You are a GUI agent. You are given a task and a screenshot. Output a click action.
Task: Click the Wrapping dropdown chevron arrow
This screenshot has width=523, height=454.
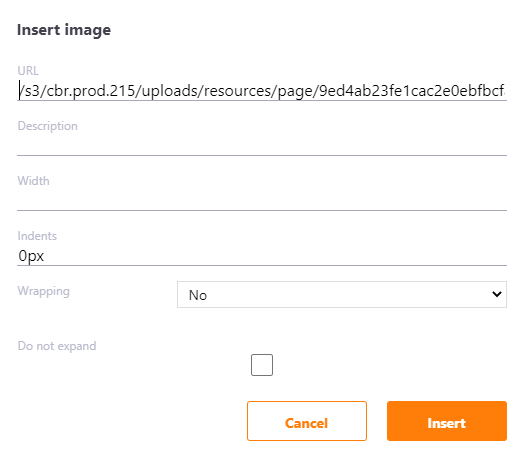tap(497, 294)
